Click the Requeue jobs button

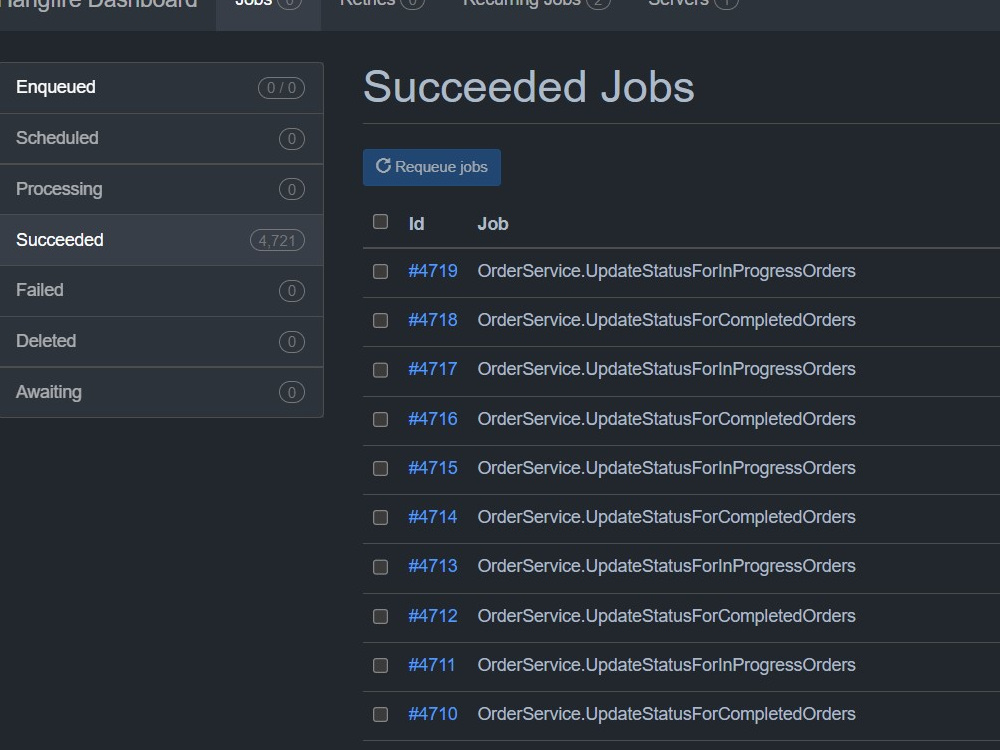(432, 167)
